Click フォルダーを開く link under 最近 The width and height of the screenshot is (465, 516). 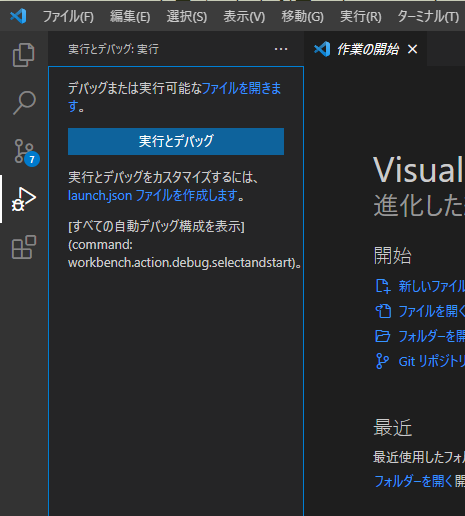[413, 481]
